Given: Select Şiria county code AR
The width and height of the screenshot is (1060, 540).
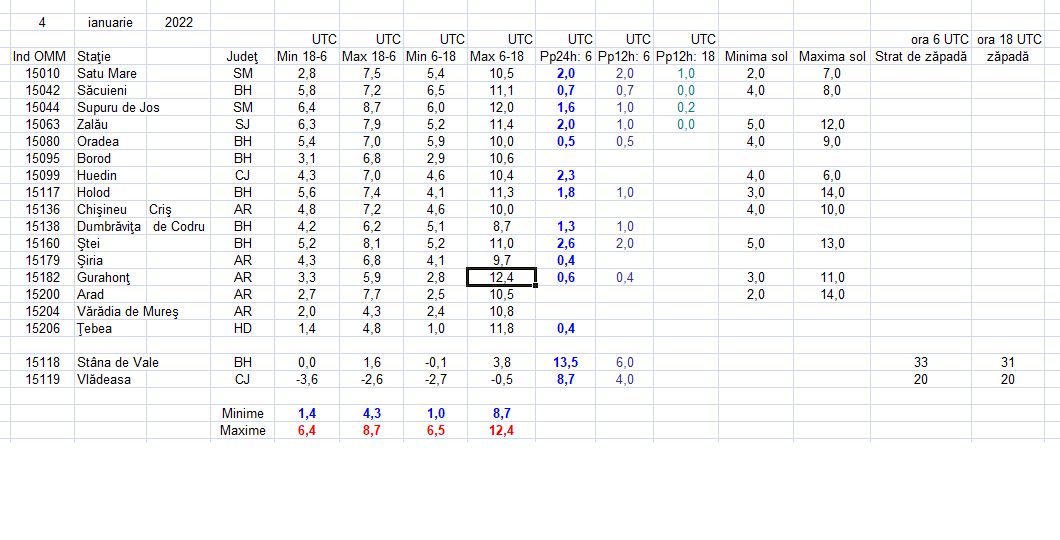Looking at the screenshot, I should (x=243, y=260).
